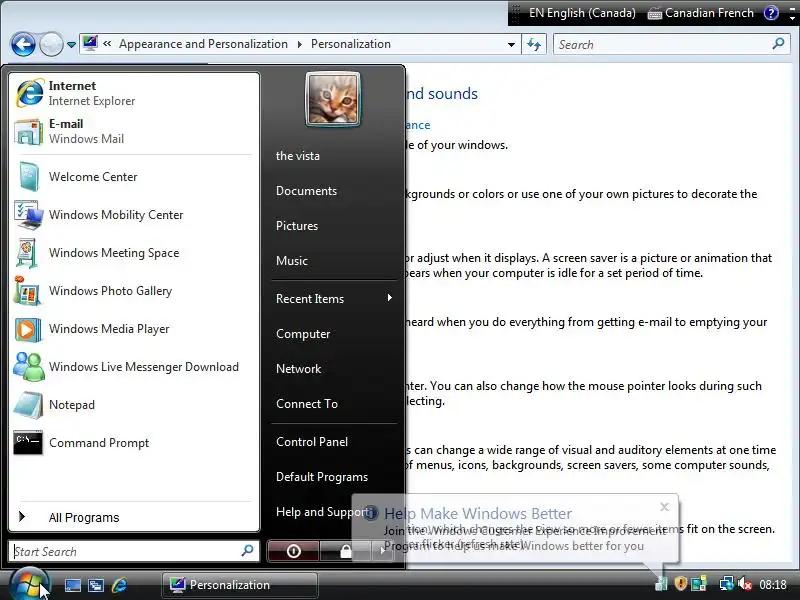Click the Refresh address bar button

pos(534,44)
